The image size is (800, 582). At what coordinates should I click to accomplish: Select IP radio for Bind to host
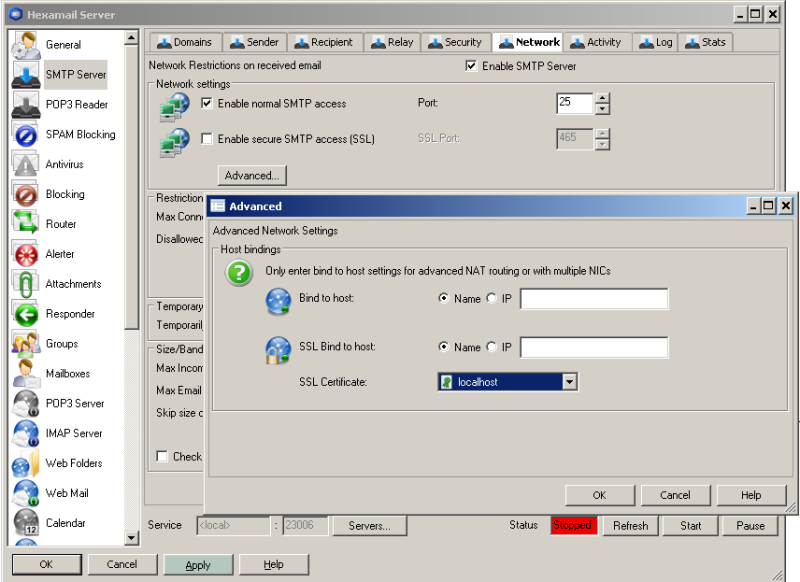click(491, 298)
